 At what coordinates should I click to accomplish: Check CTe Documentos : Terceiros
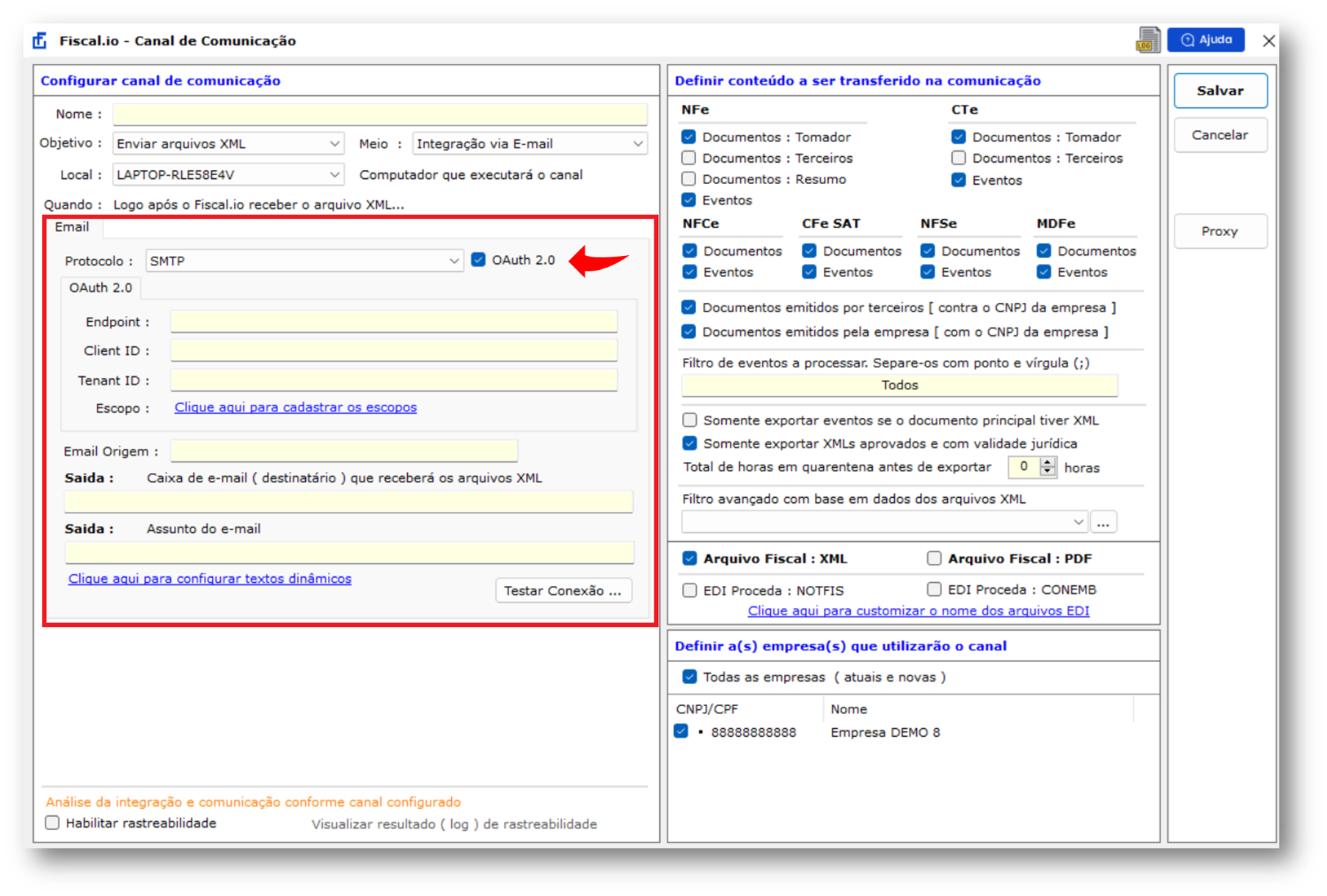tap(959, 158)
